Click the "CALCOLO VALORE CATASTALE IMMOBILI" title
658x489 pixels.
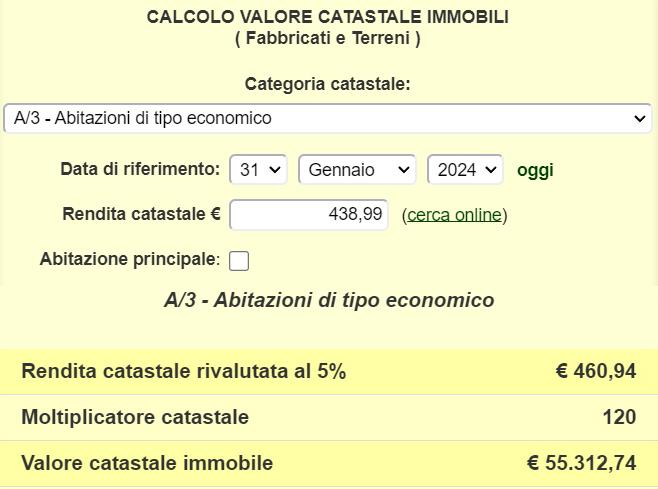[328, 17]
